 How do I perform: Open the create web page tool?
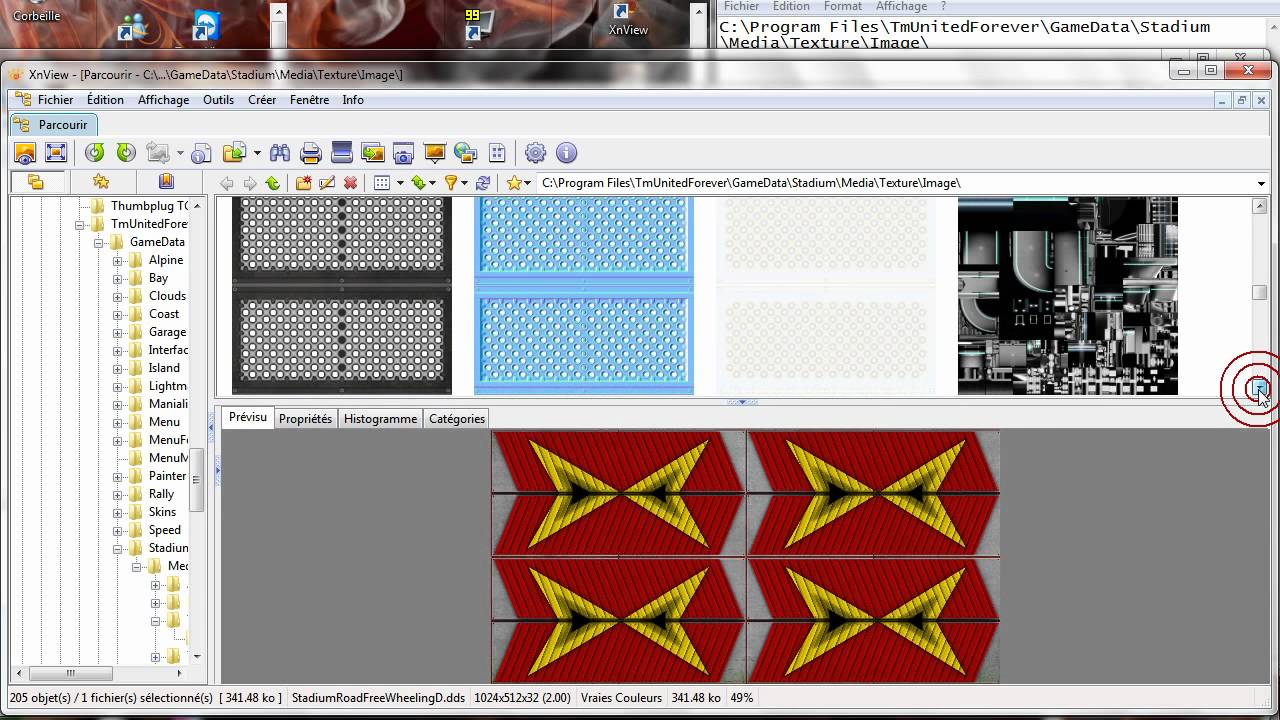pyautogui.click(x=465, y=153)
